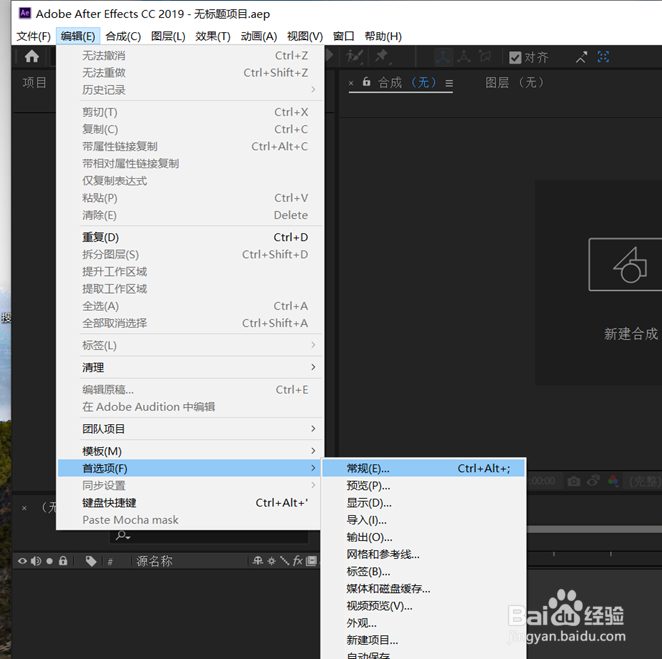Click the Home icon in toolbar
The image size is (662, 659).
32,56
